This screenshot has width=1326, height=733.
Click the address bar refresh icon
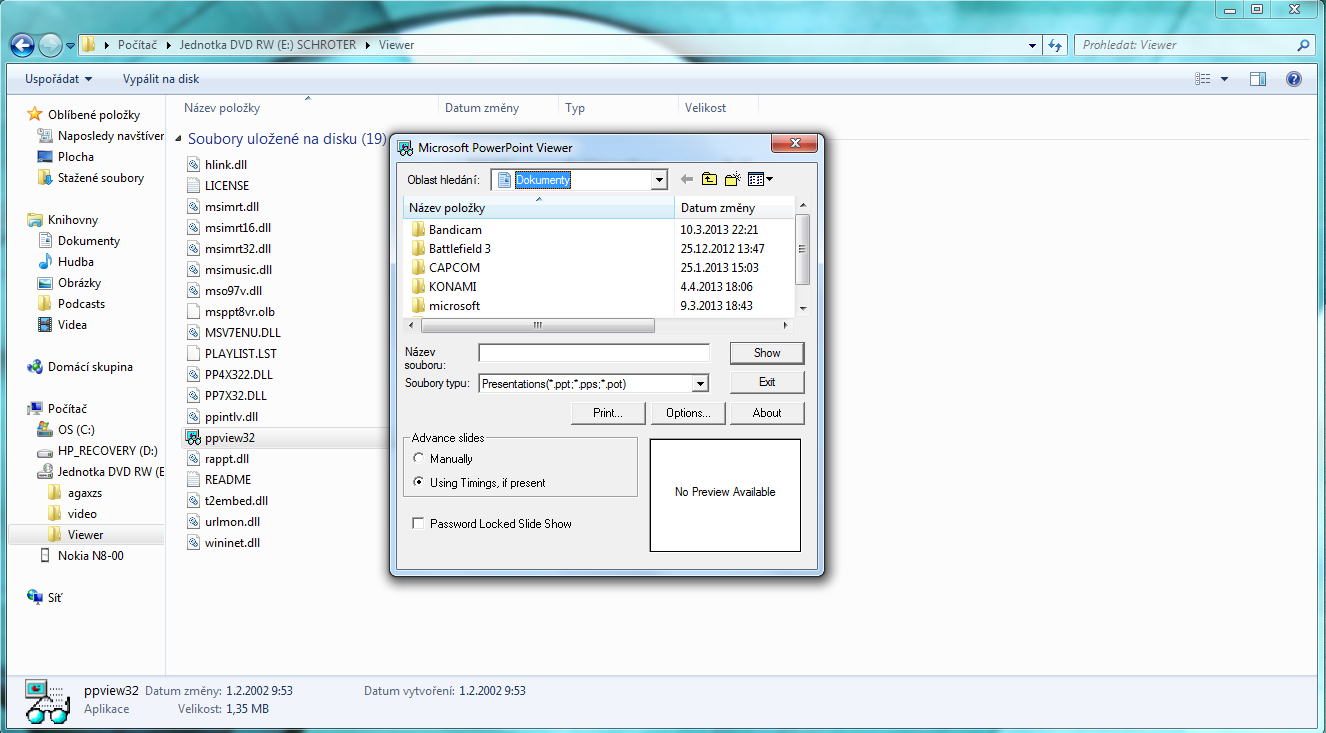(1055, 45)
